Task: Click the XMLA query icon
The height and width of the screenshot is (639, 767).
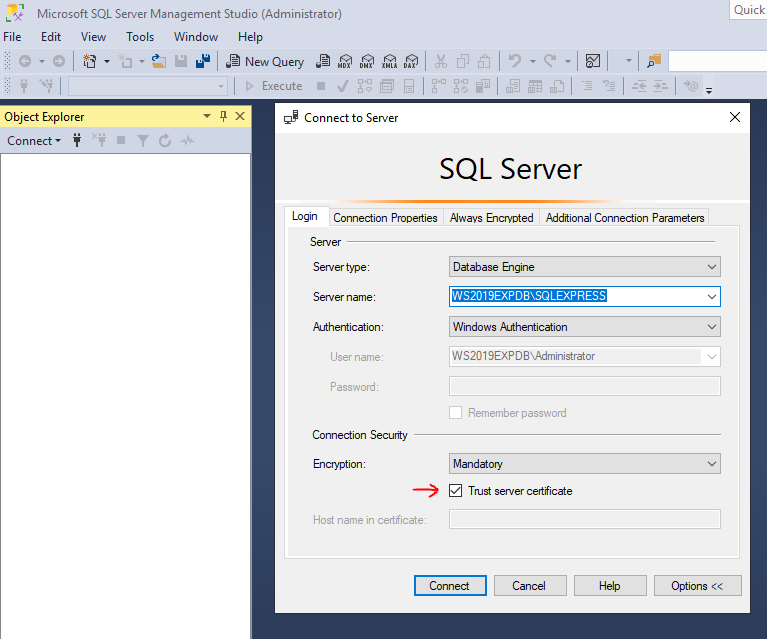Action: click(389, 61)
